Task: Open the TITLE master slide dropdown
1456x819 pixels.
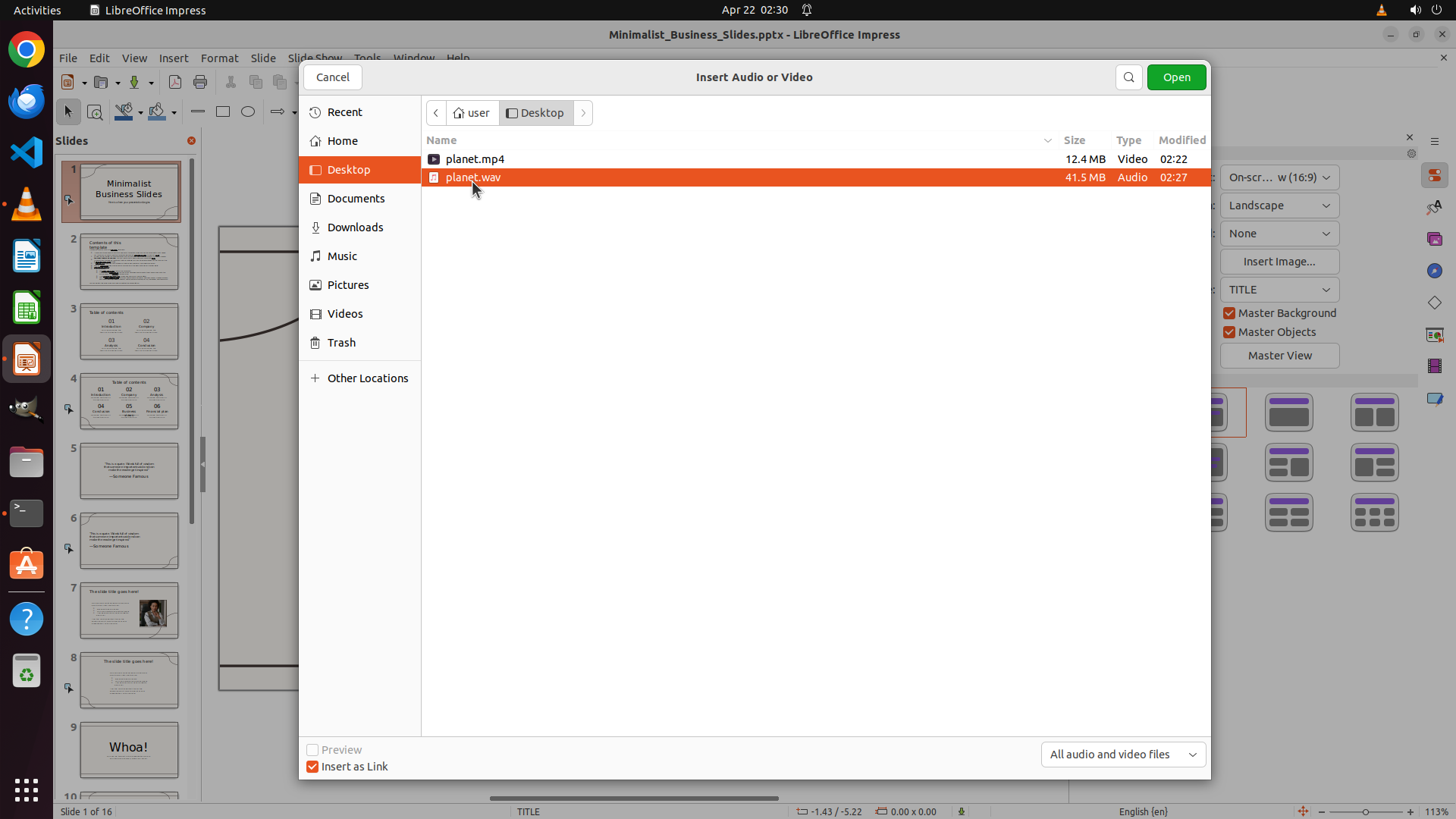Action: click(1279, 290)
